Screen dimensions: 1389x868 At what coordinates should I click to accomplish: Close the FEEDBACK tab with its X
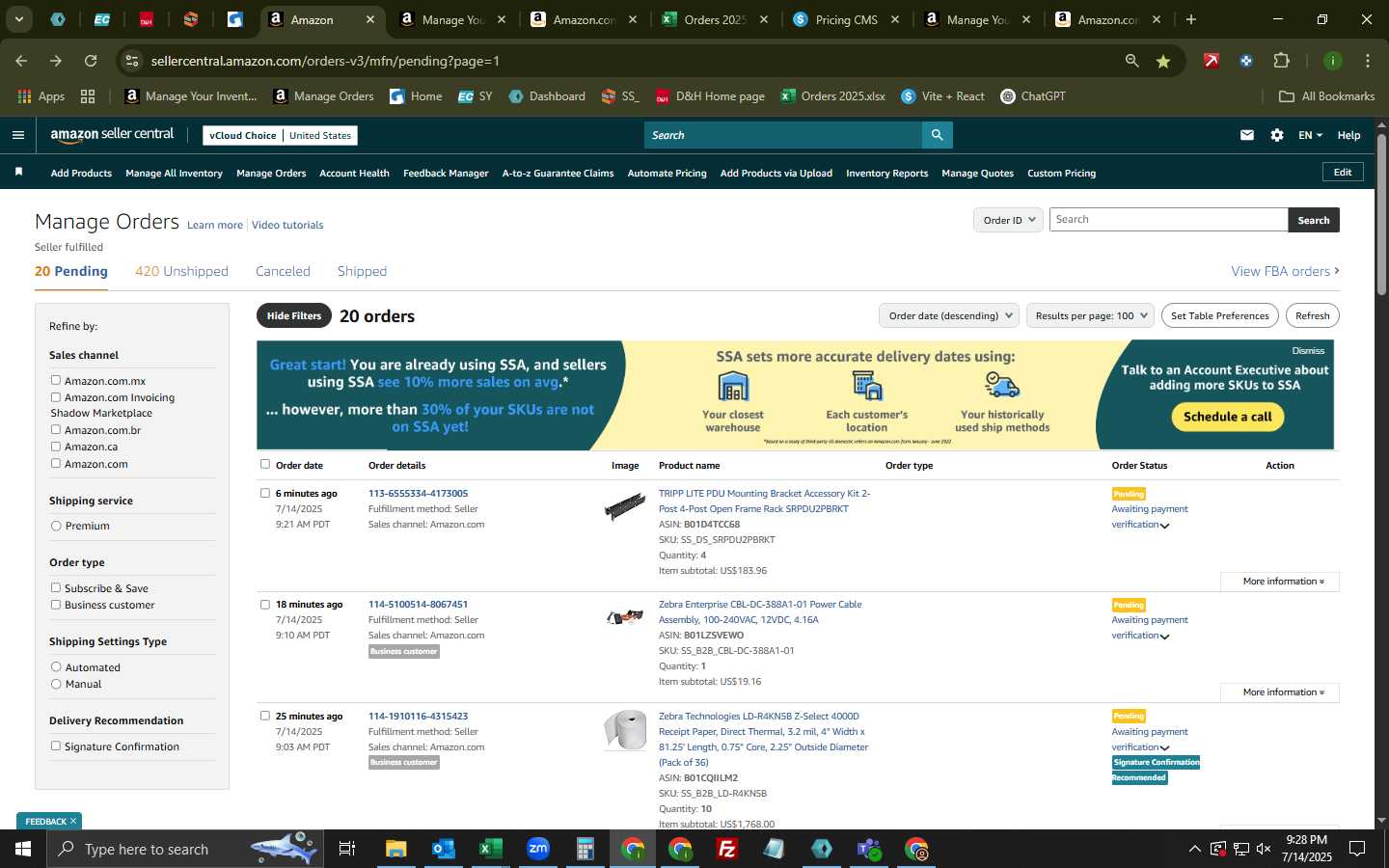pos(72,821)
